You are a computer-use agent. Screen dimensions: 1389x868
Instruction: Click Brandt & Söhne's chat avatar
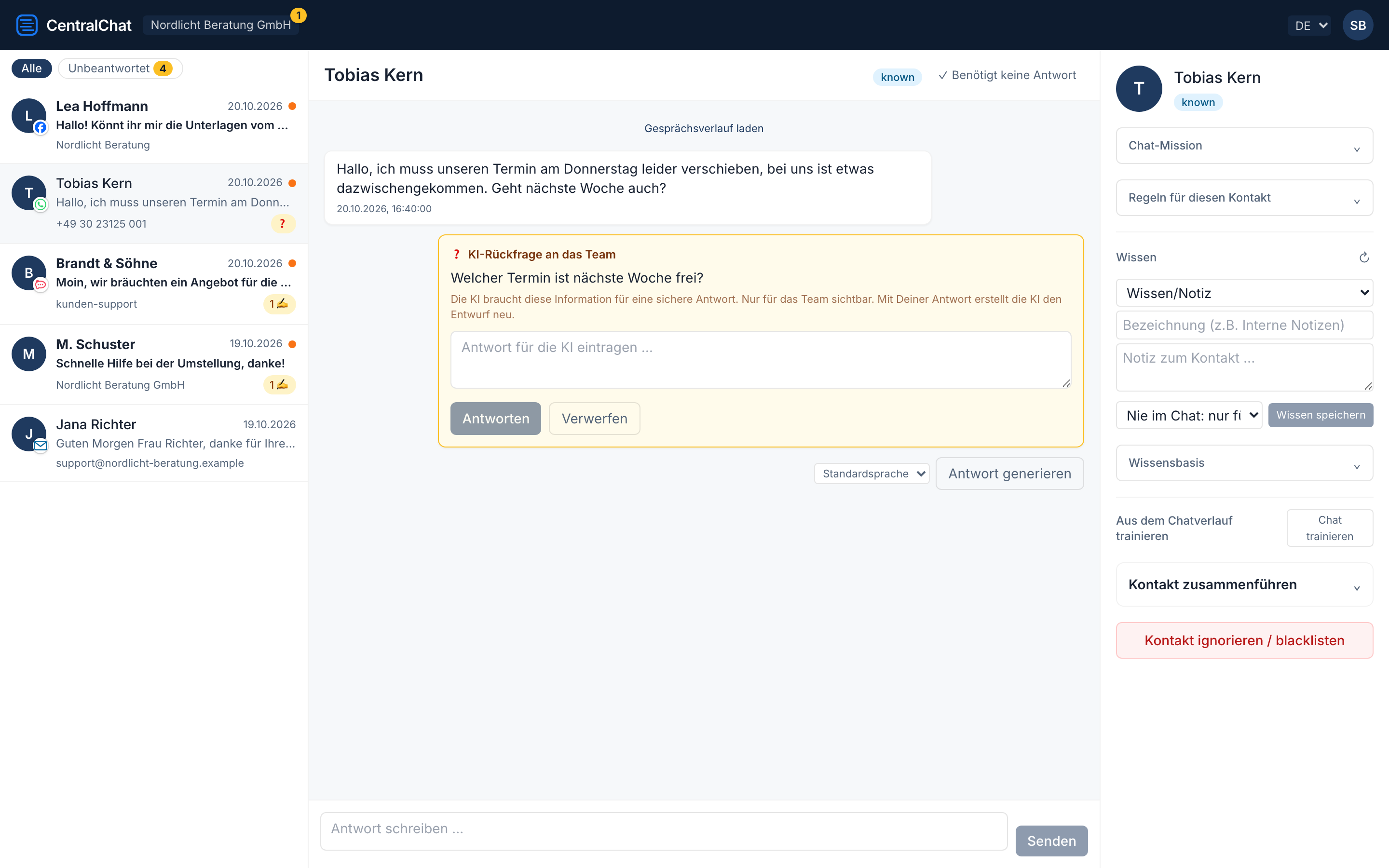(29, 273)
